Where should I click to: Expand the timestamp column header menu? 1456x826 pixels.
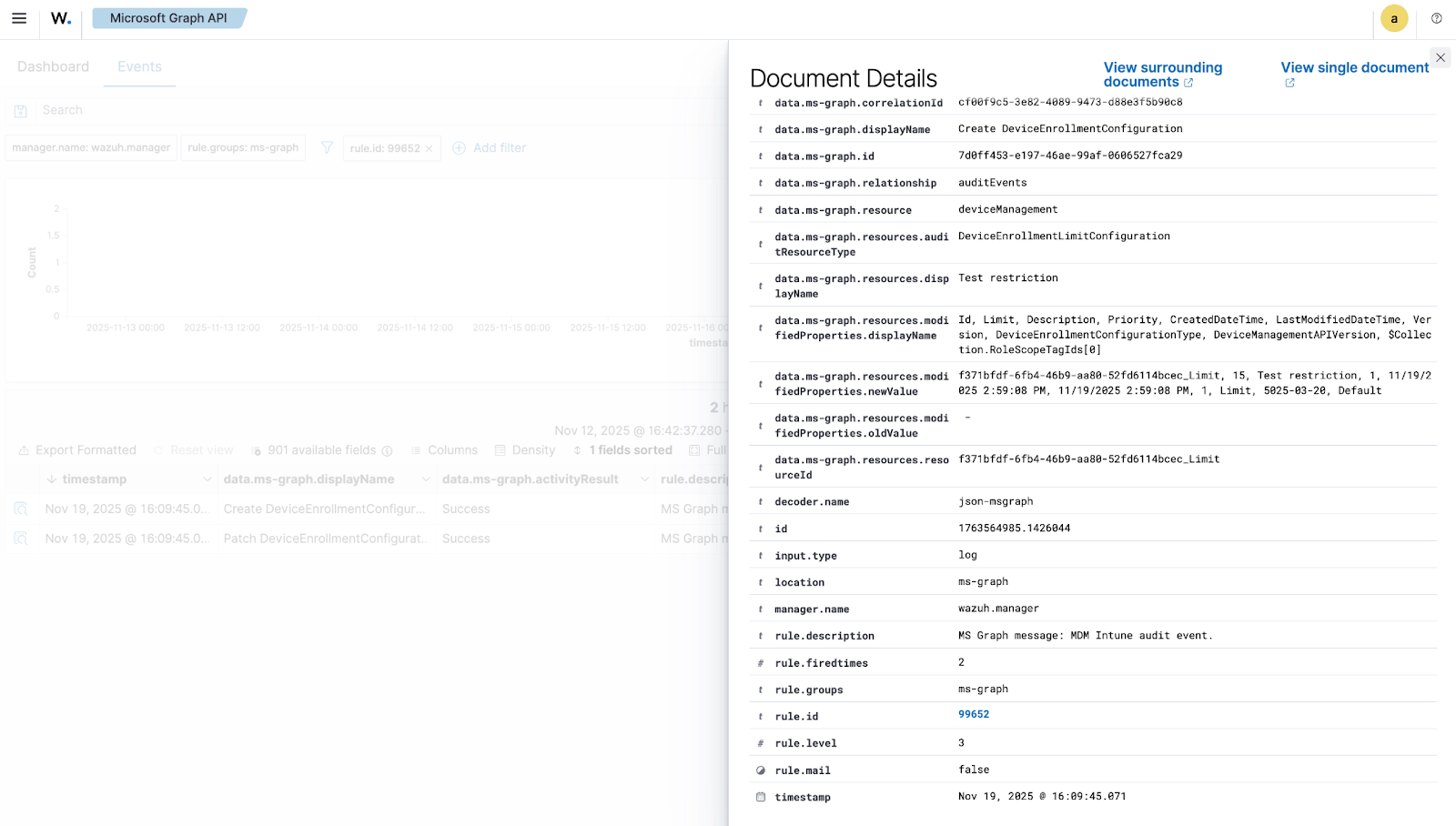[207, 479]
